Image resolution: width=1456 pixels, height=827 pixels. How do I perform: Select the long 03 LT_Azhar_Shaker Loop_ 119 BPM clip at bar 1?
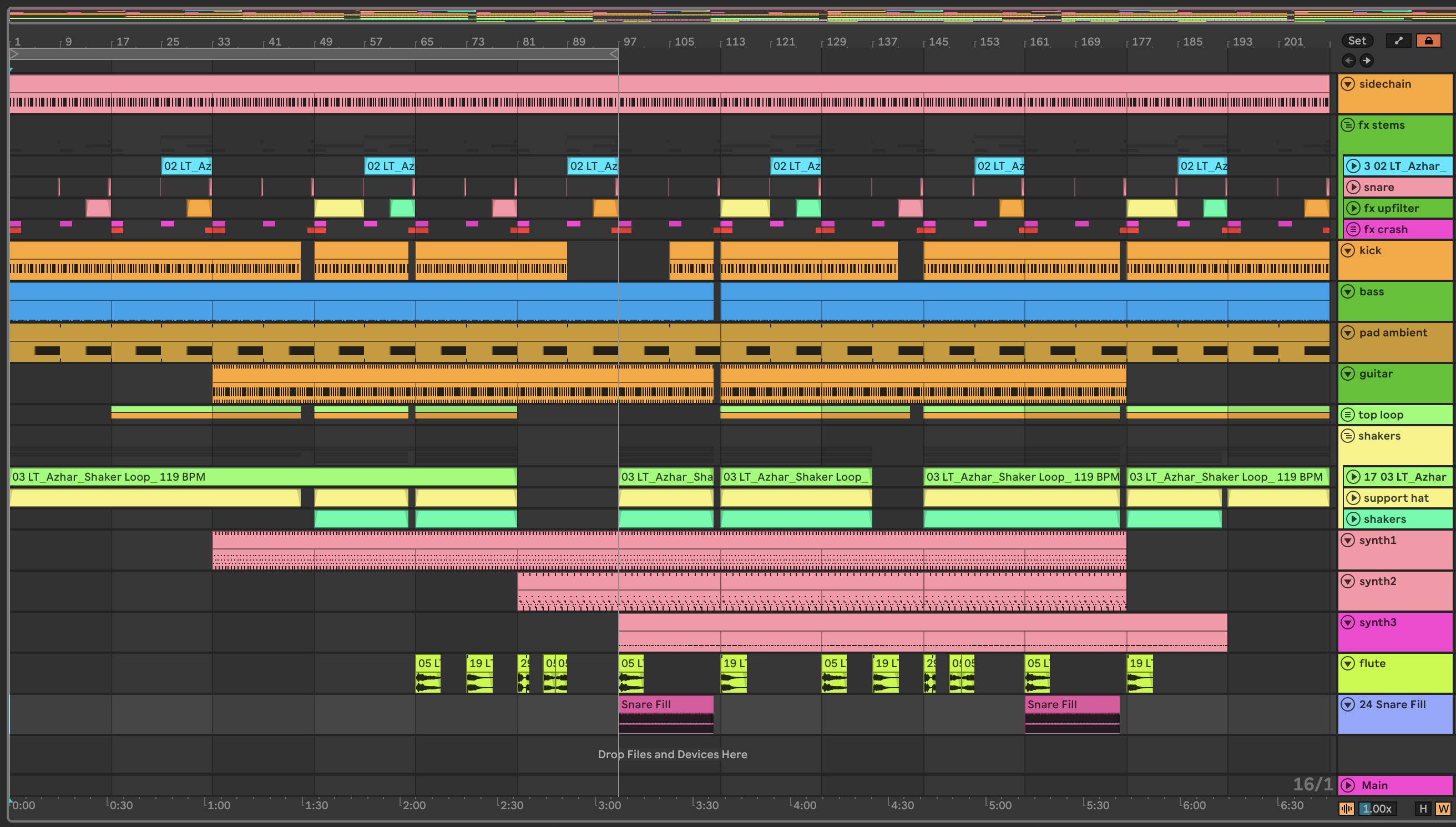(264, 477)
